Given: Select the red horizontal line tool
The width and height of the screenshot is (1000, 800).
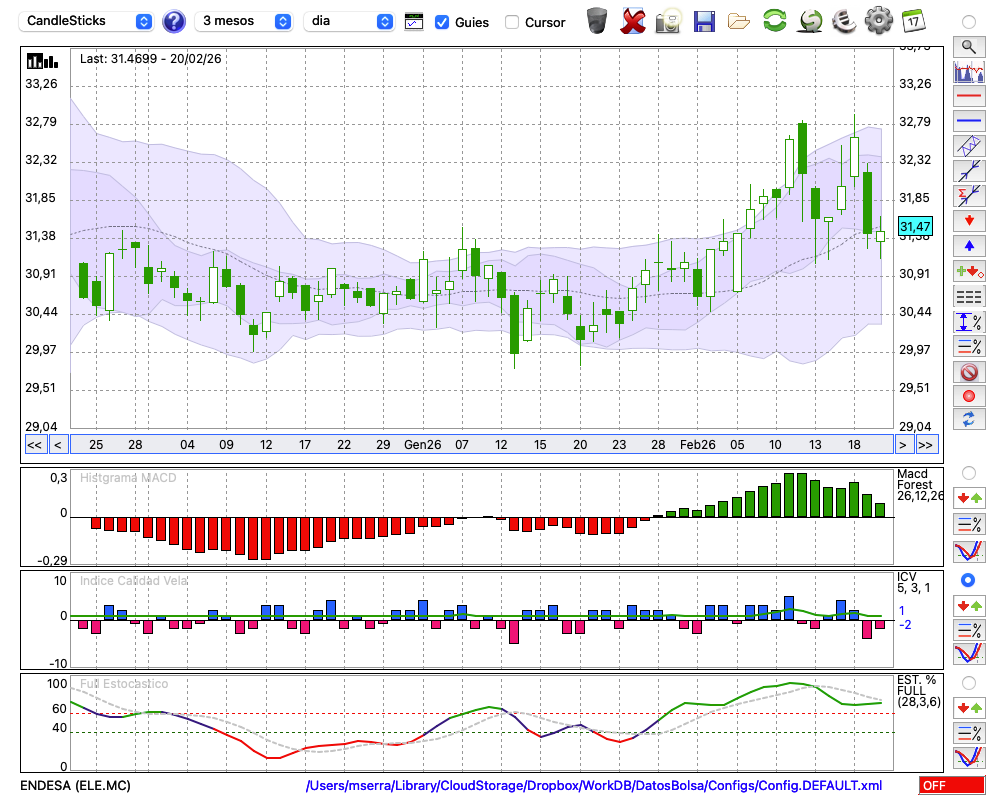Looking at the screenshot, I should pyautogui.click(x=969, y=97).
